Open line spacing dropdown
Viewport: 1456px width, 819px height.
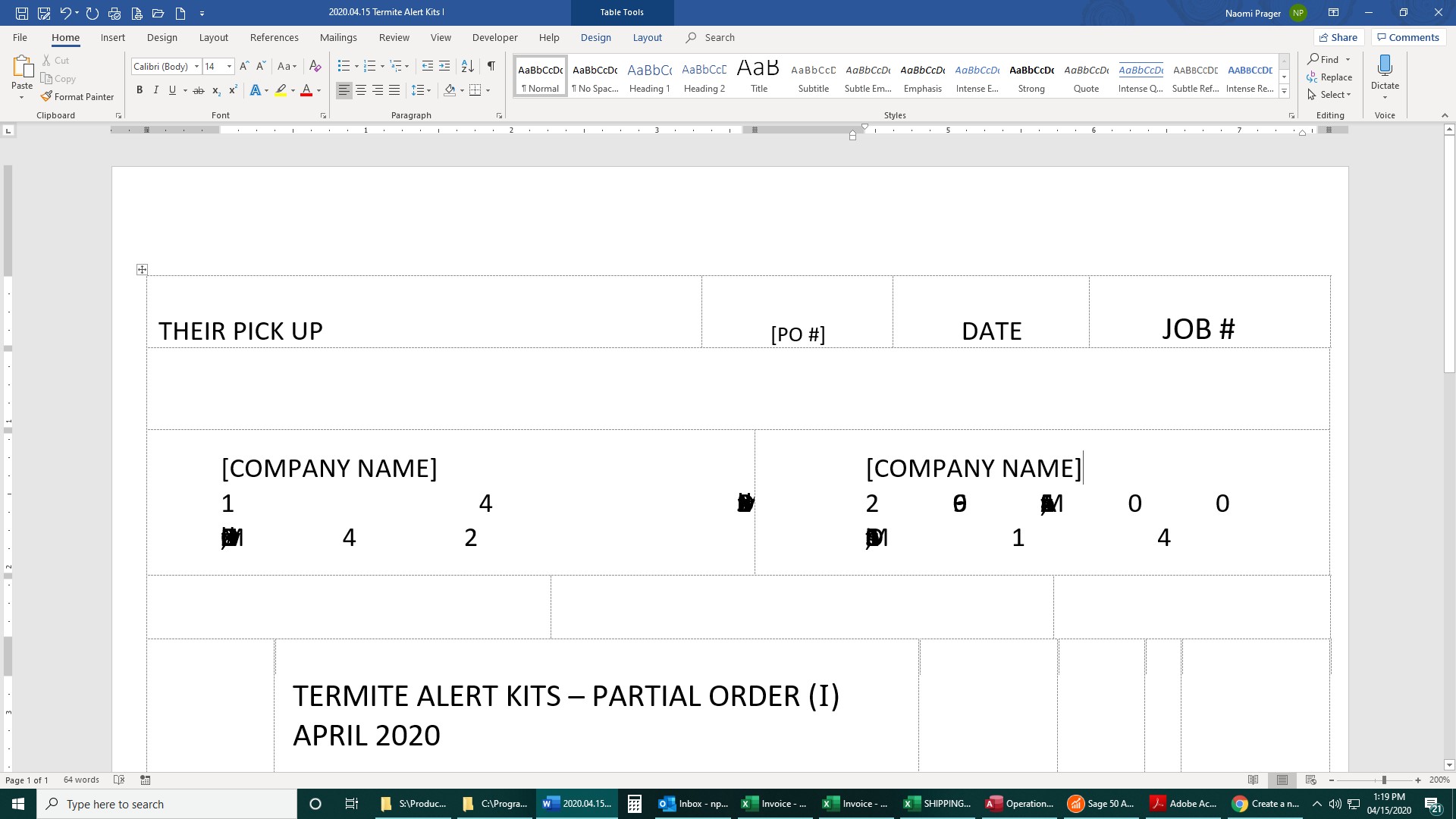tap(422, 90)
